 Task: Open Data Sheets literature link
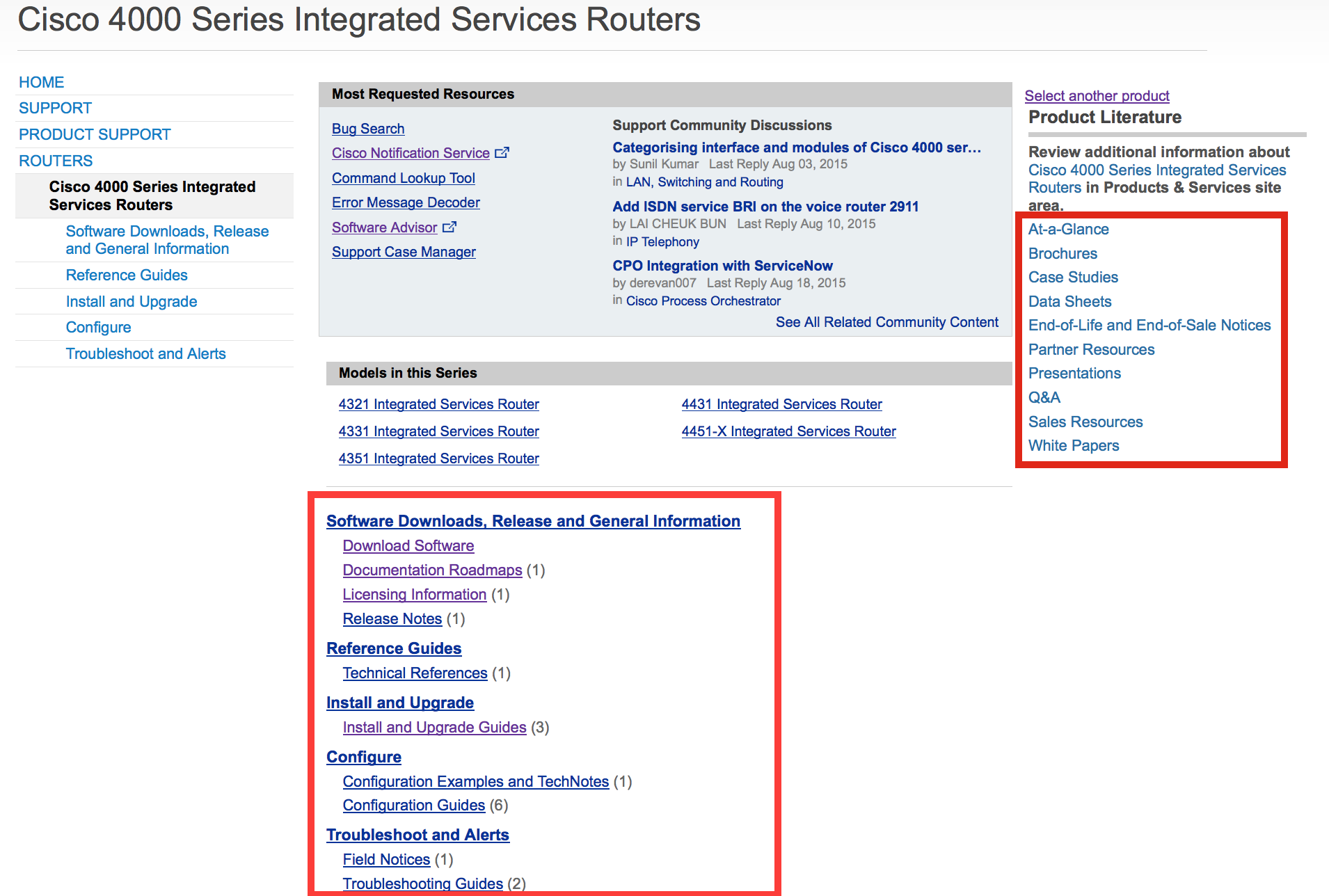pyautogui.click(x=1069, y=302)
